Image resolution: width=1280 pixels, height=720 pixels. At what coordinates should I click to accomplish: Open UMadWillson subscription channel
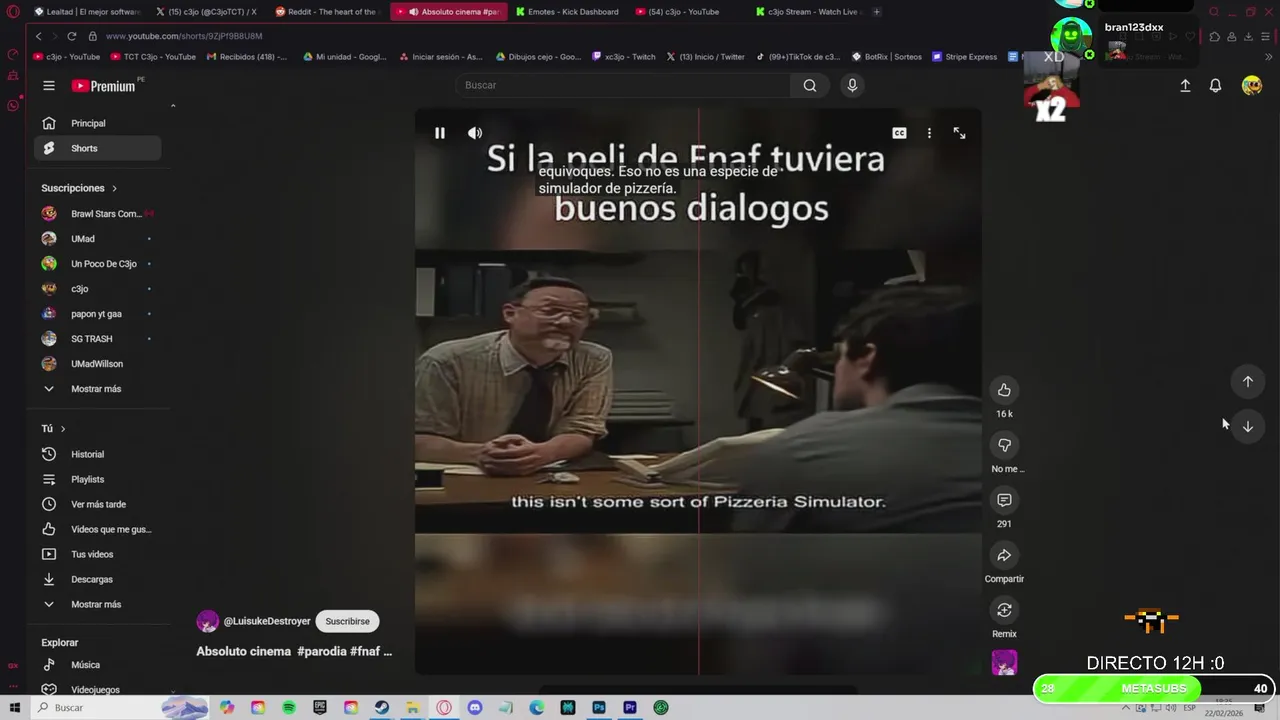coord(97,364)
